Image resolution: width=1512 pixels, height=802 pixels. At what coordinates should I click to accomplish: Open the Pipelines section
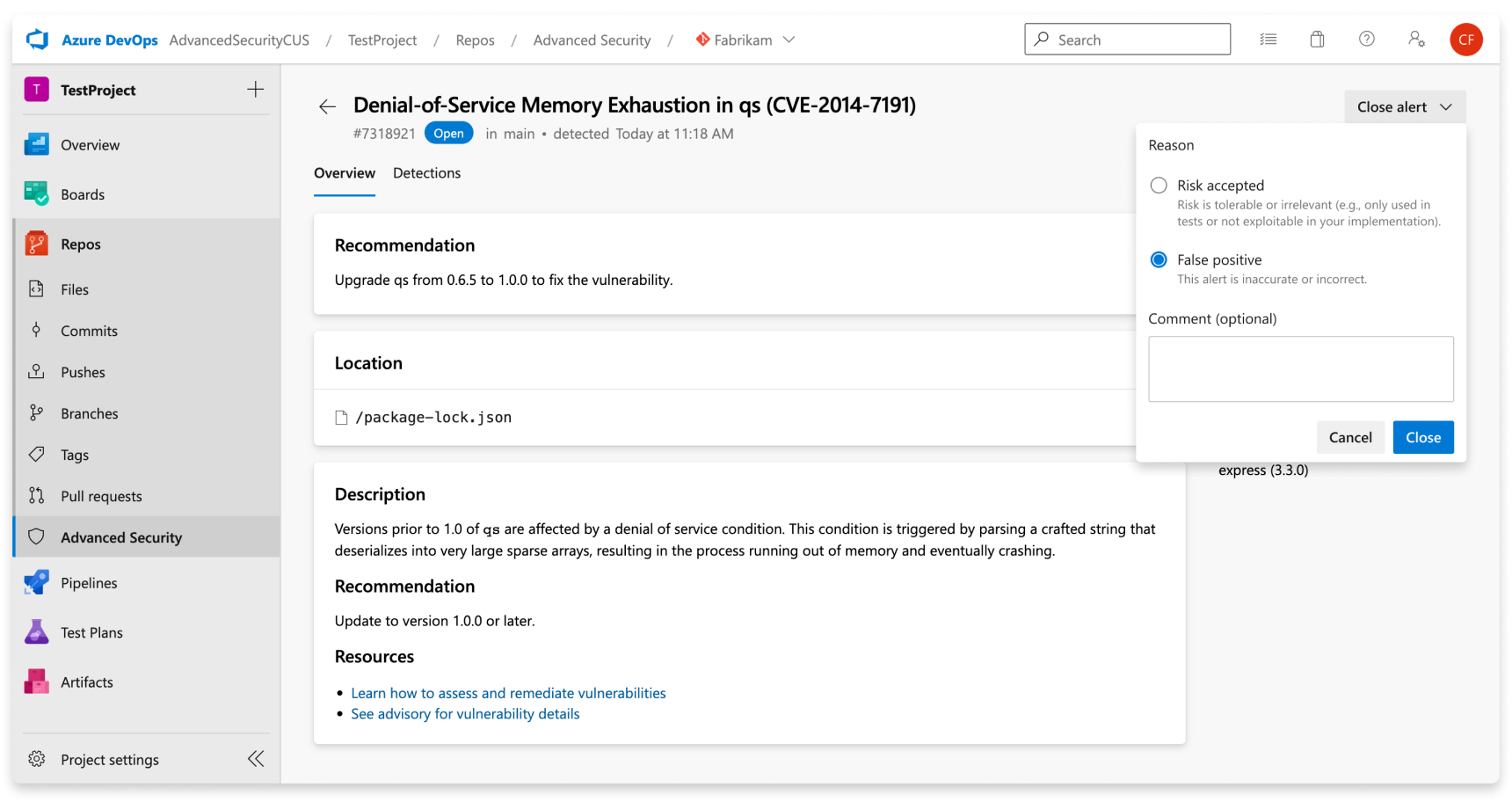(88, 582)
